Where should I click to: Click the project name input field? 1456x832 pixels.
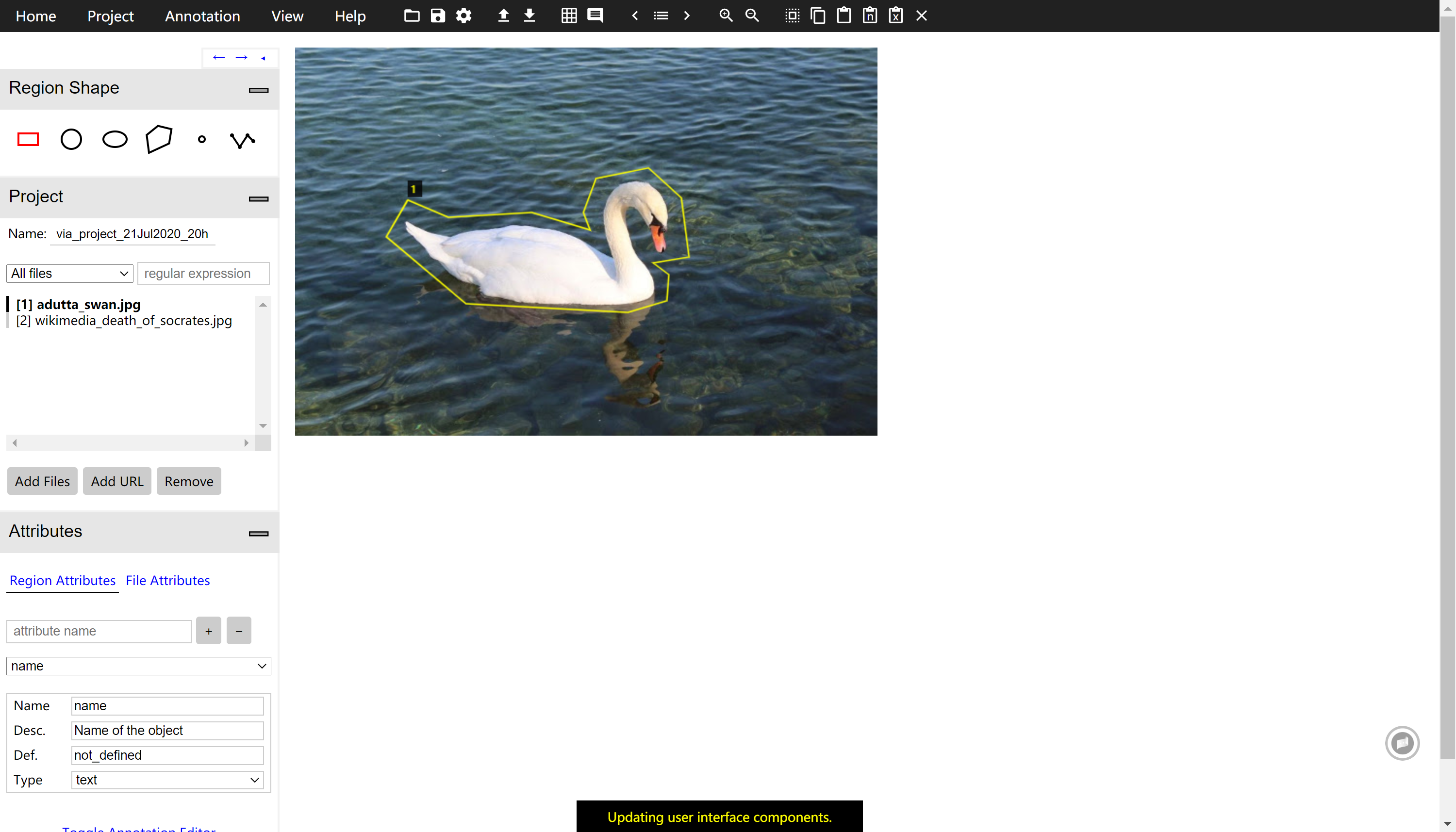coord(132,234)
